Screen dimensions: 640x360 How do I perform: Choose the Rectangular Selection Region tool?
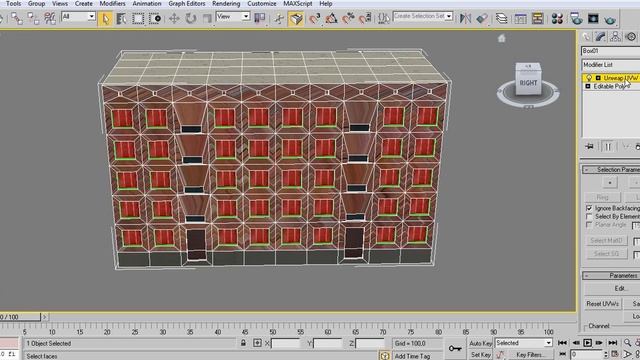tap(138, 18)
